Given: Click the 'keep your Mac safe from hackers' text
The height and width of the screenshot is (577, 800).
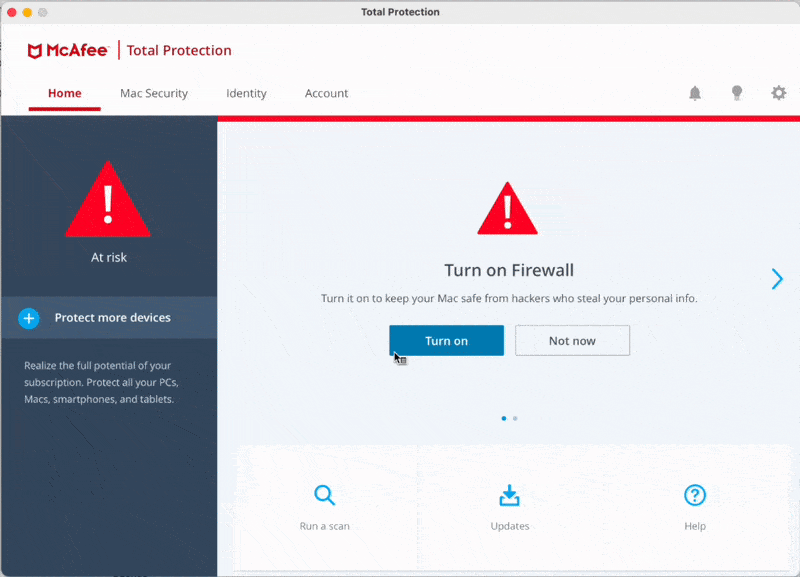Looking at the screenshot, I should 509,298.
